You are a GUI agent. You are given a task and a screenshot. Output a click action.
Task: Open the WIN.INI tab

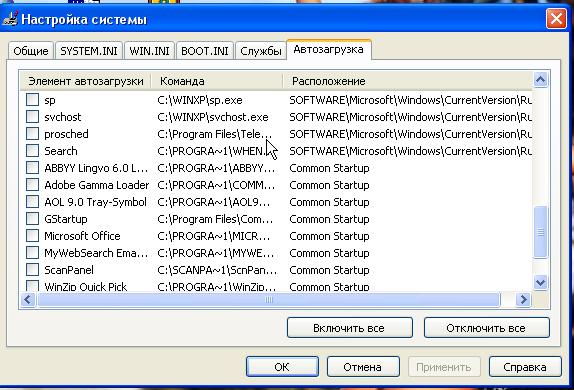pos(149,51)
